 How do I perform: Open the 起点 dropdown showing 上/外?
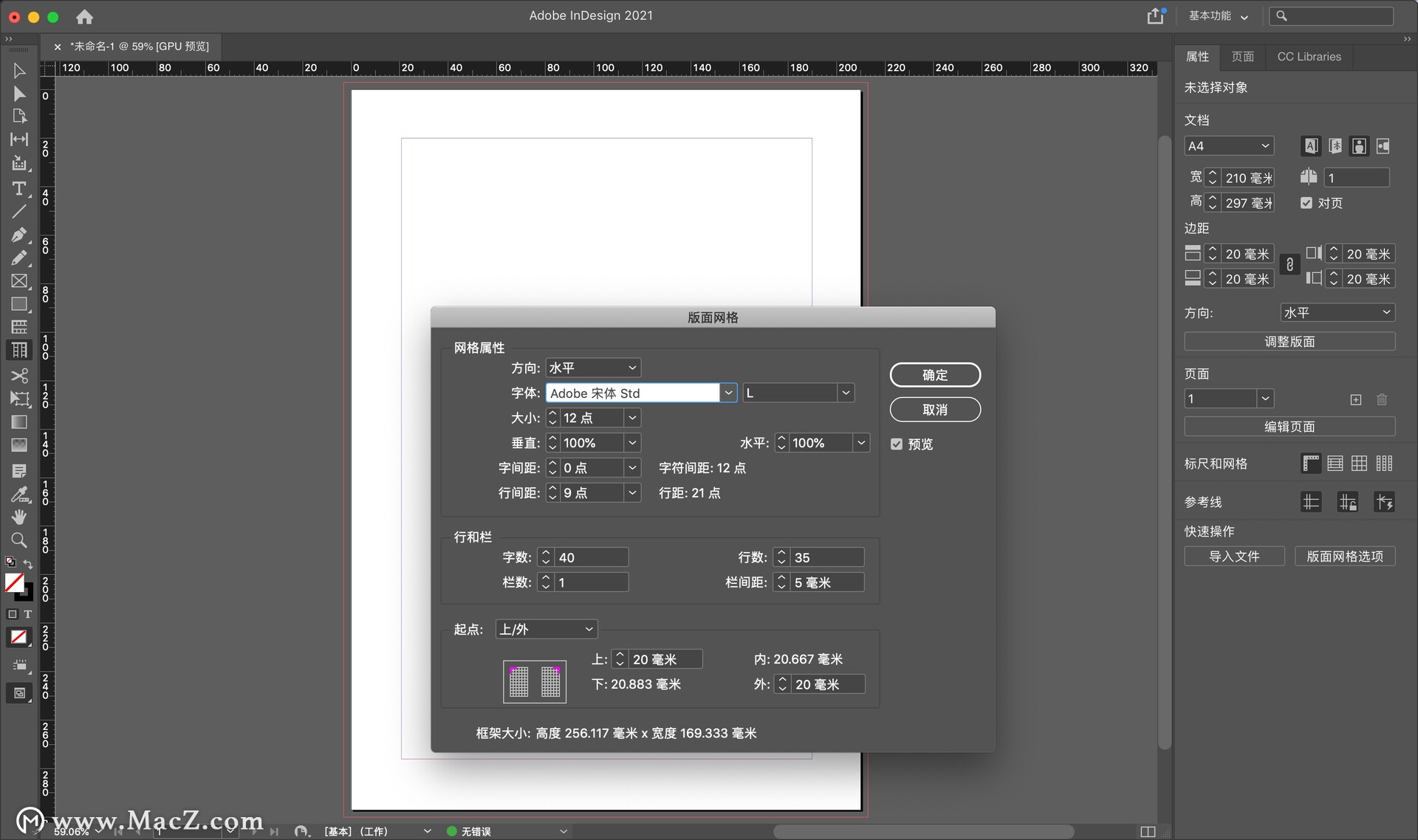(546, 628)
